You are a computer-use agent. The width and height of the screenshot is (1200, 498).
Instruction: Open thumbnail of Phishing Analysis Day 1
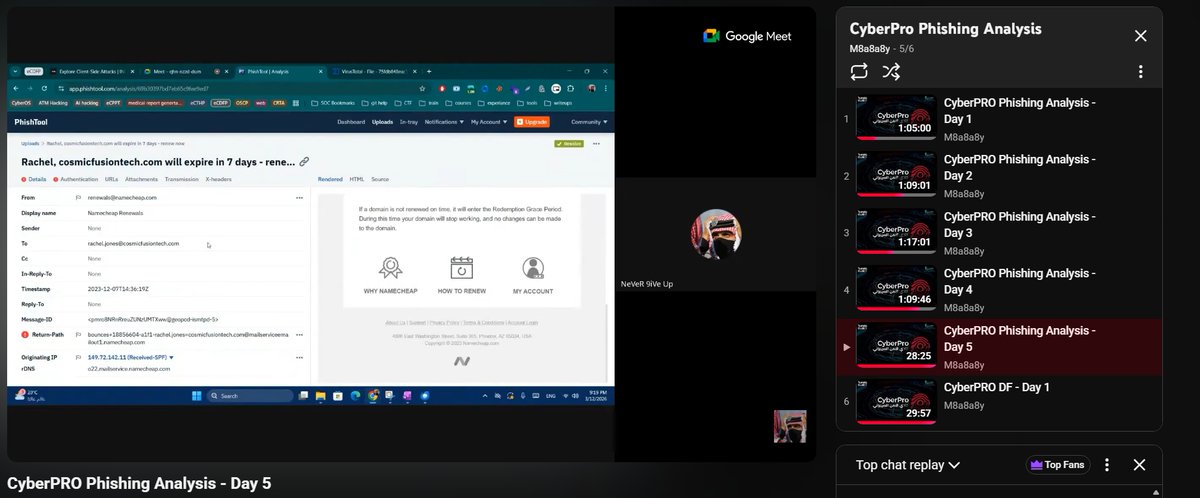[896, 119]
